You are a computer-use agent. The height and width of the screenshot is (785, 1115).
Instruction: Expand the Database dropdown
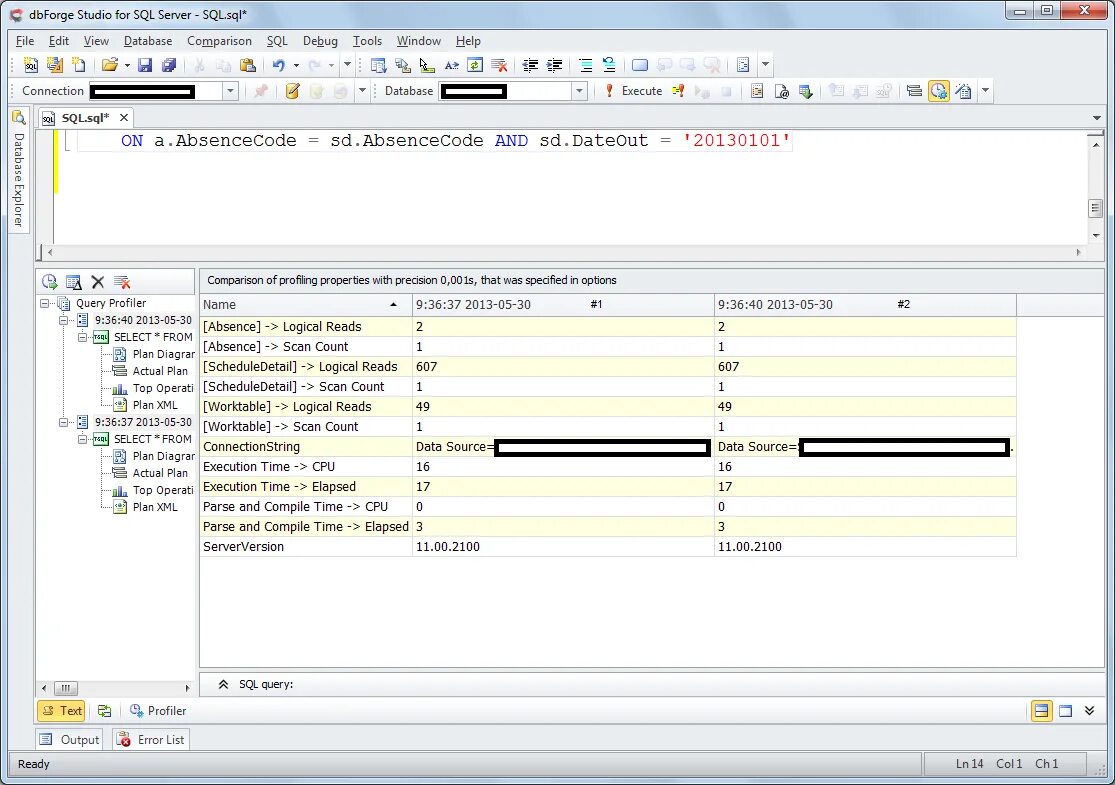tap(578, 90)
